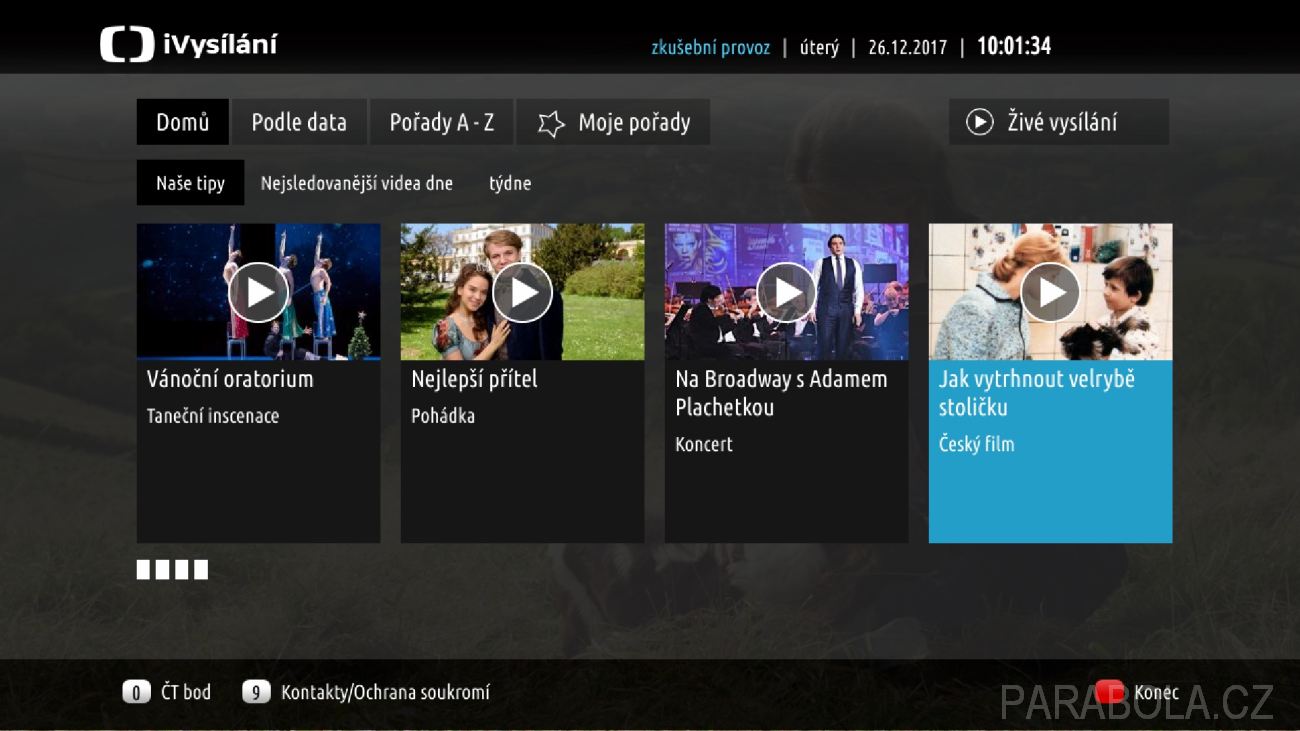Click the Konec label

click(x=1156, y=692)
